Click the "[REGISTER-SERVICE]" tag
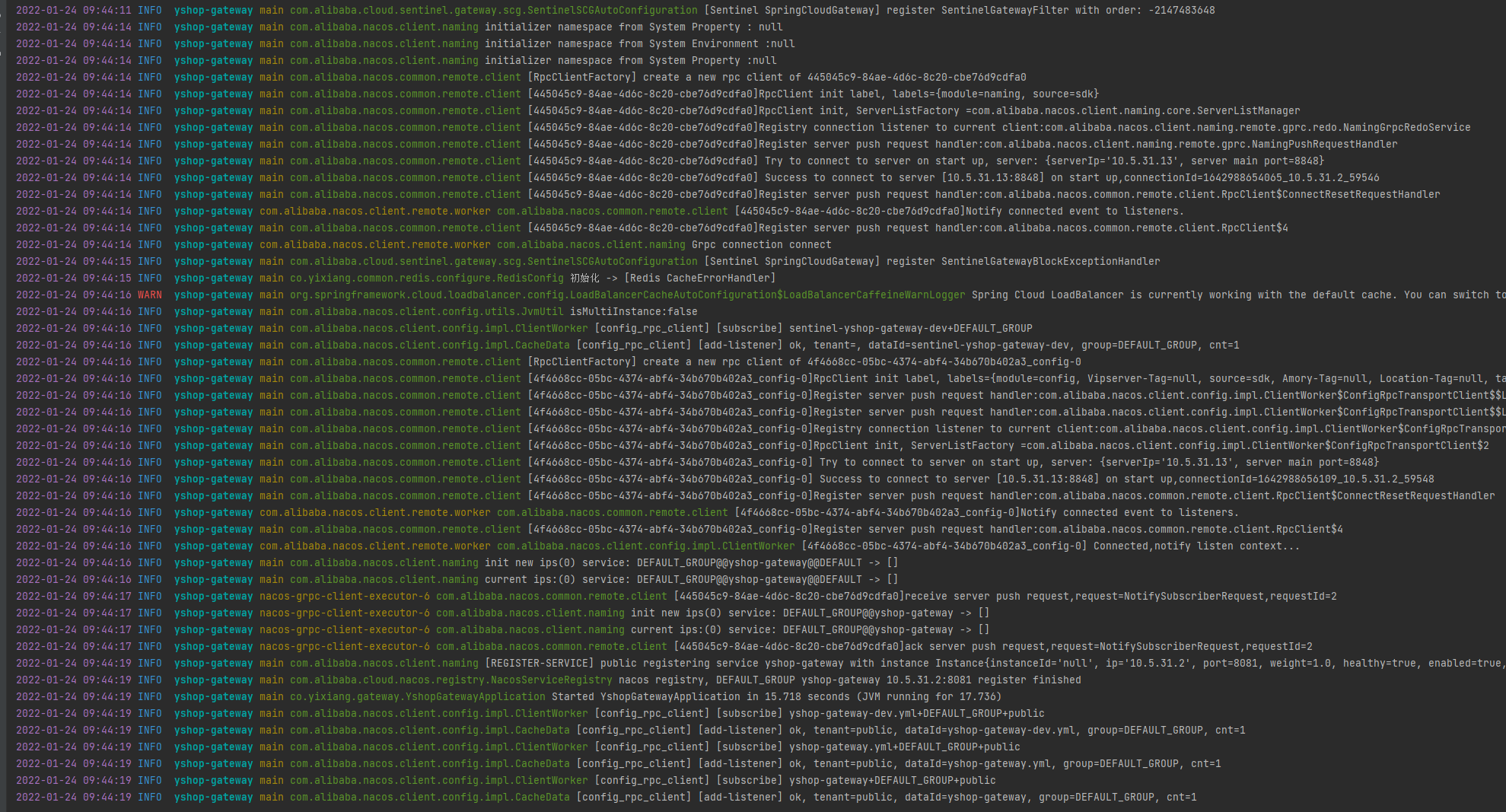1506x812 pixels. coord(540,663)
